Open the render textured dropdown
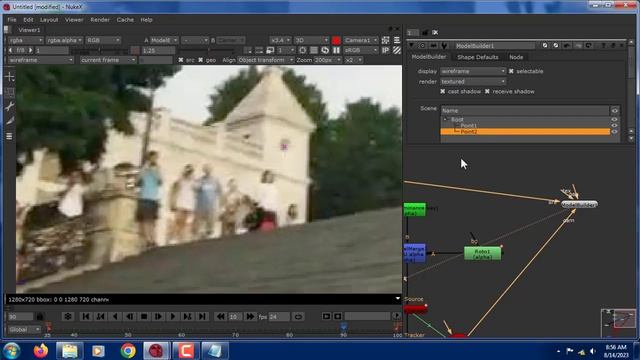This screenshot has width=640, height=360. coord(473,82)
